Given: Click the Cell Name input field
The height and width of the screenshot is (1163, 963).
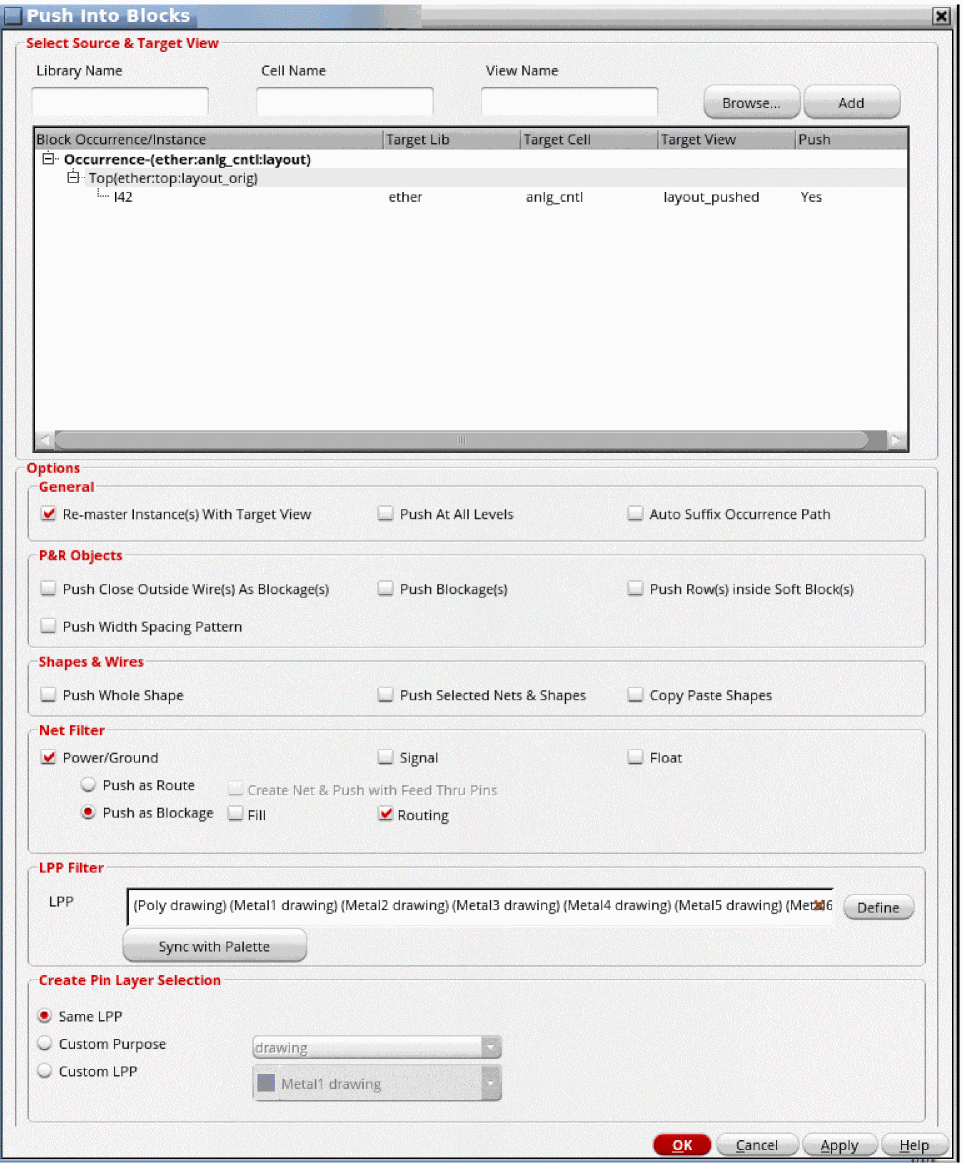Looking at the screenshot, I should click(x=344, y=102).
